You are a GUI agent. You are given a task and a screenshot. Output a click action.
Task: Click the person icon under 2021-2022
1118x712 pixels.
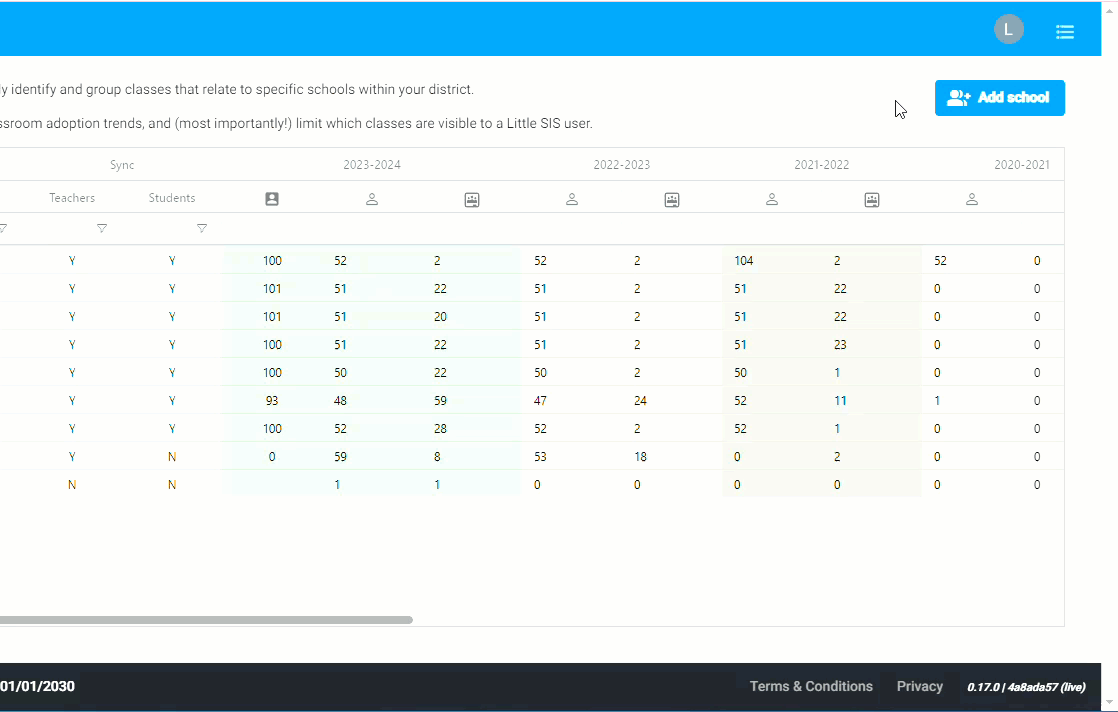772,199
